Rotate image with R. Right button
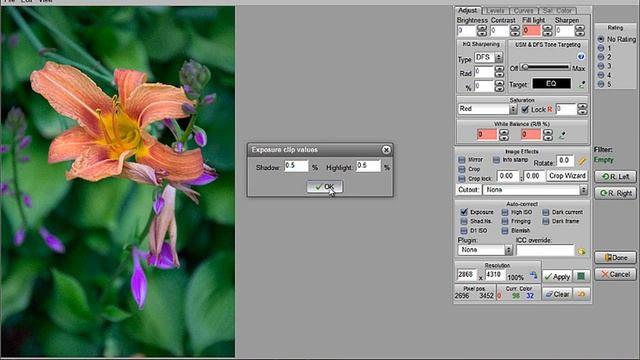 point(615,193)
